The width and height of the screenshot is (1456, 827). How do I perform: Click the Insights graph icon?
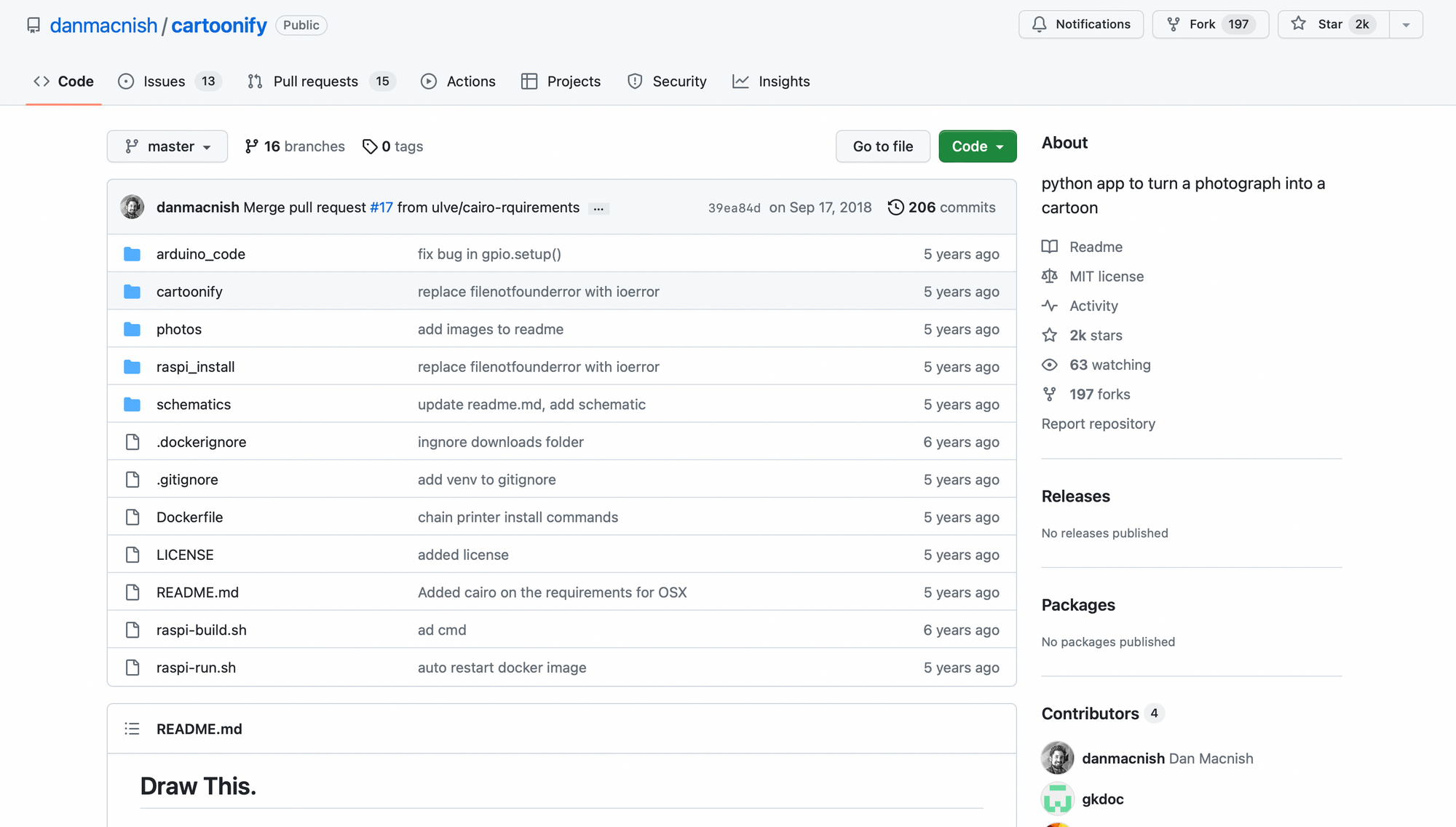(x=740, y=82)
